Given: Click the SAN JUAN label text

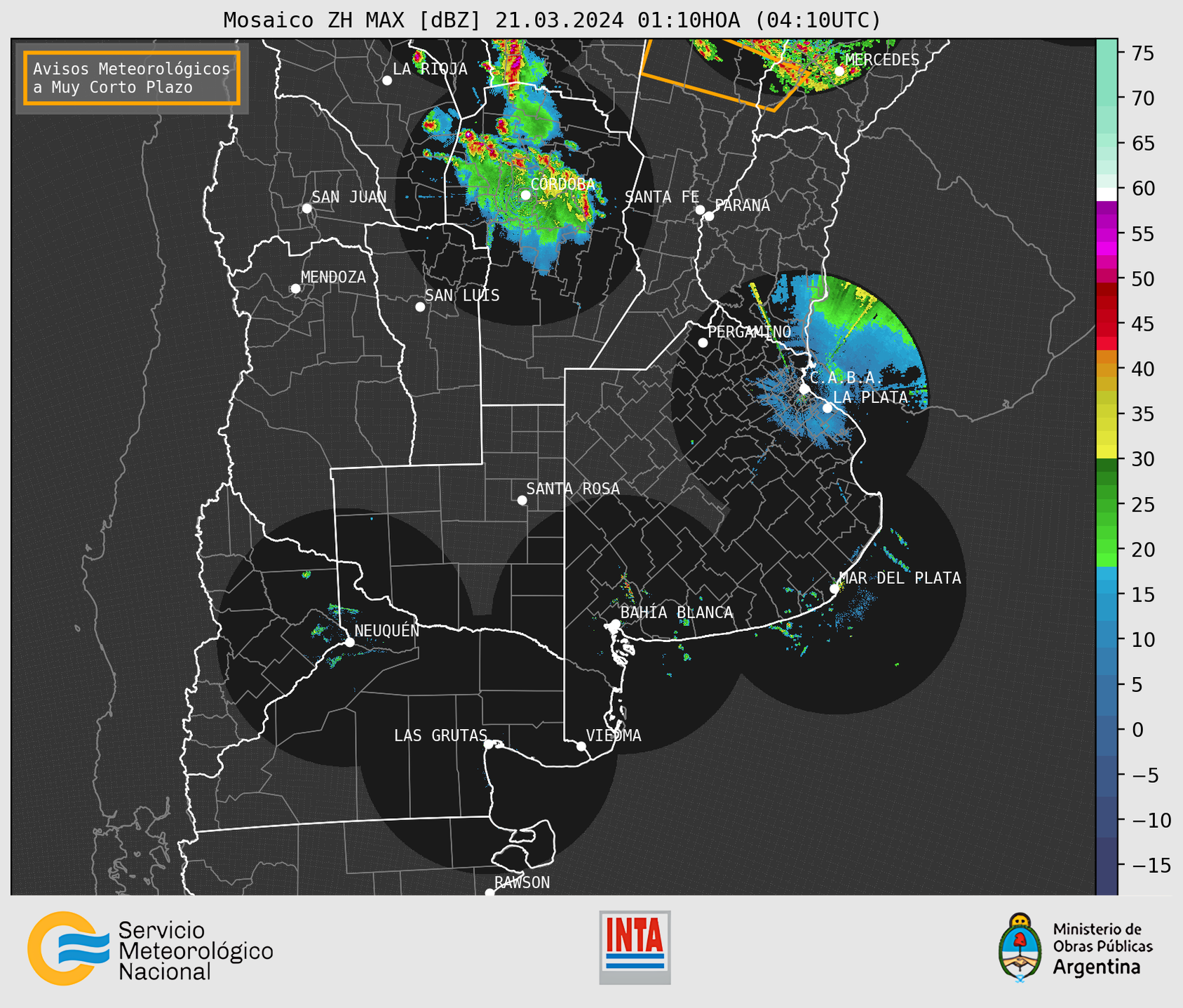Looking at the screenshot, I should click(349, 197).
